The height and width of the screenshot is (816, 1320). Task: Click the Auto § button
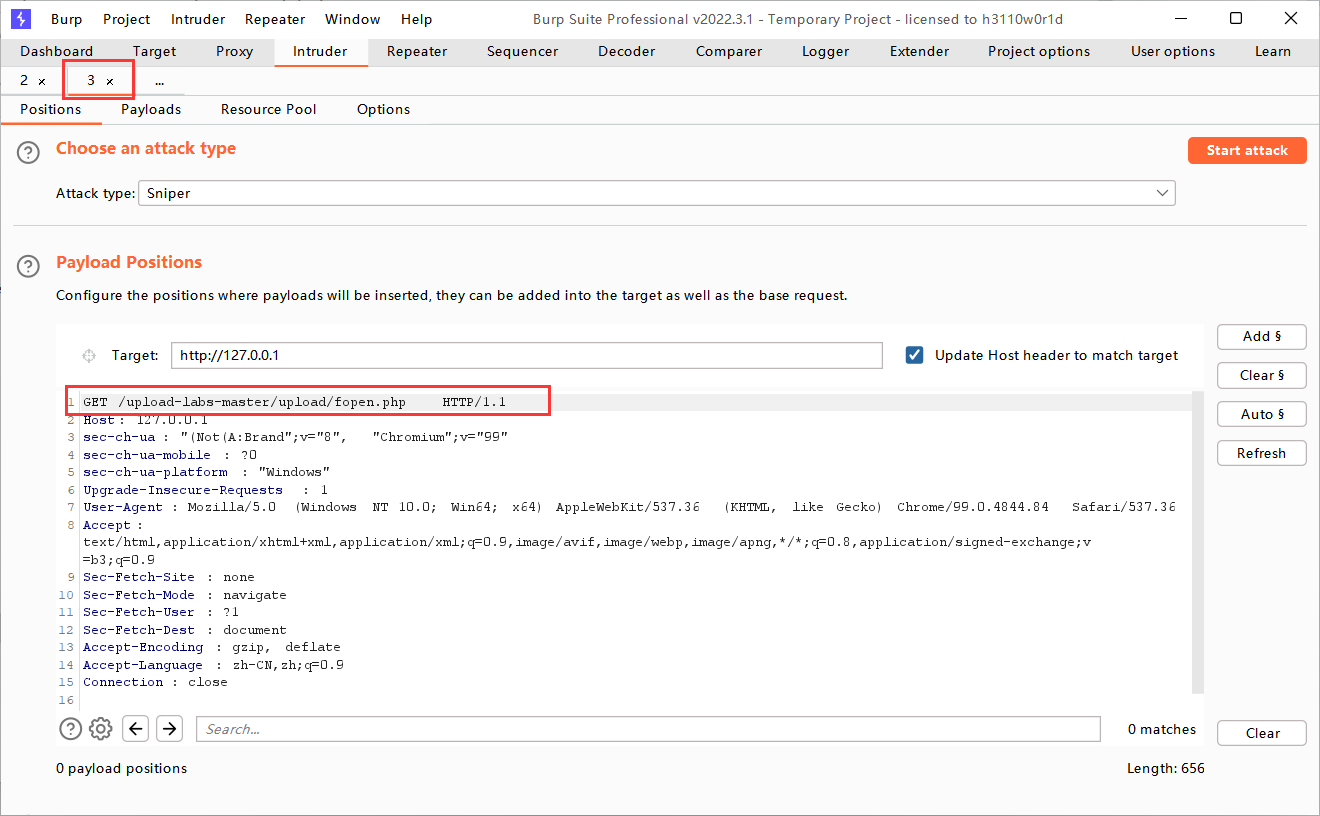click(x=1262, y=415)
